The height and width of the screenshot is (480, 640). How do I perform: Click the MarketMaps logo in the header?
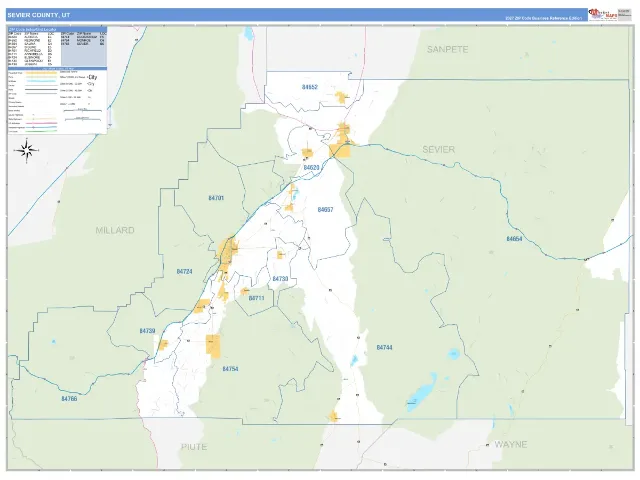[x=603, y=14]
